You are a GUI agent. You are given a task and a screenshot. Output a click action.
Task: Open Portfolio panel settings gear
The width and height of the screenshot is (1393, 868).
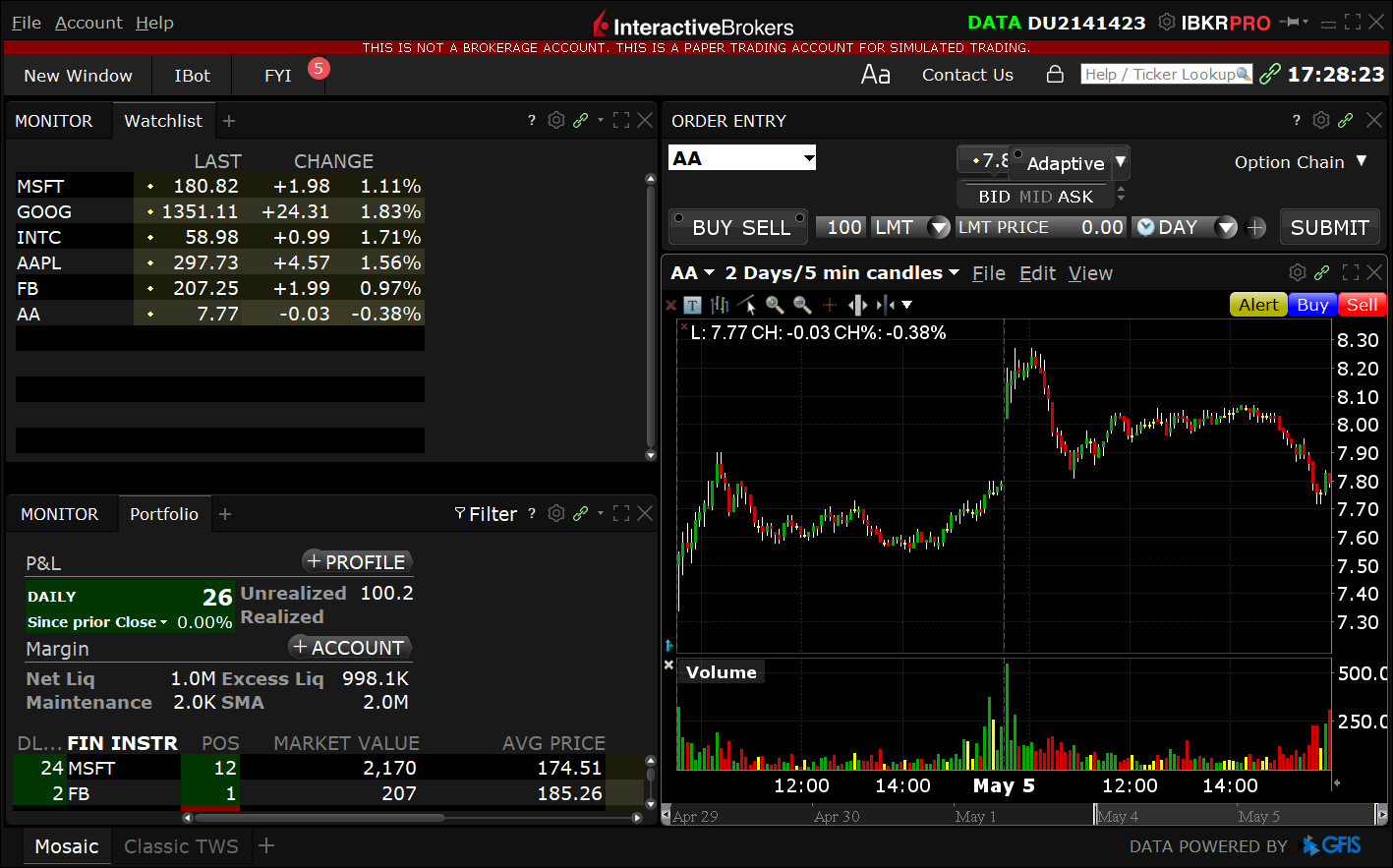tap(556, 513)
